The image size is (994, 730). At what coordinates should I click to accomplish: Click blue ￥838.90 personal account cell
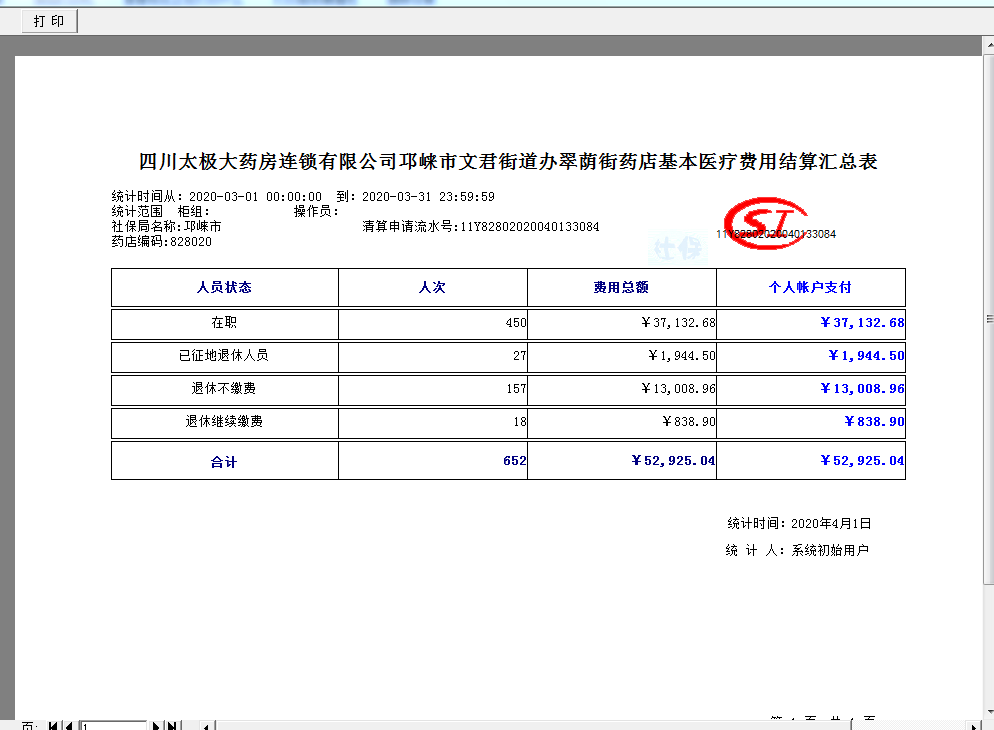click(x=810, y=421)
